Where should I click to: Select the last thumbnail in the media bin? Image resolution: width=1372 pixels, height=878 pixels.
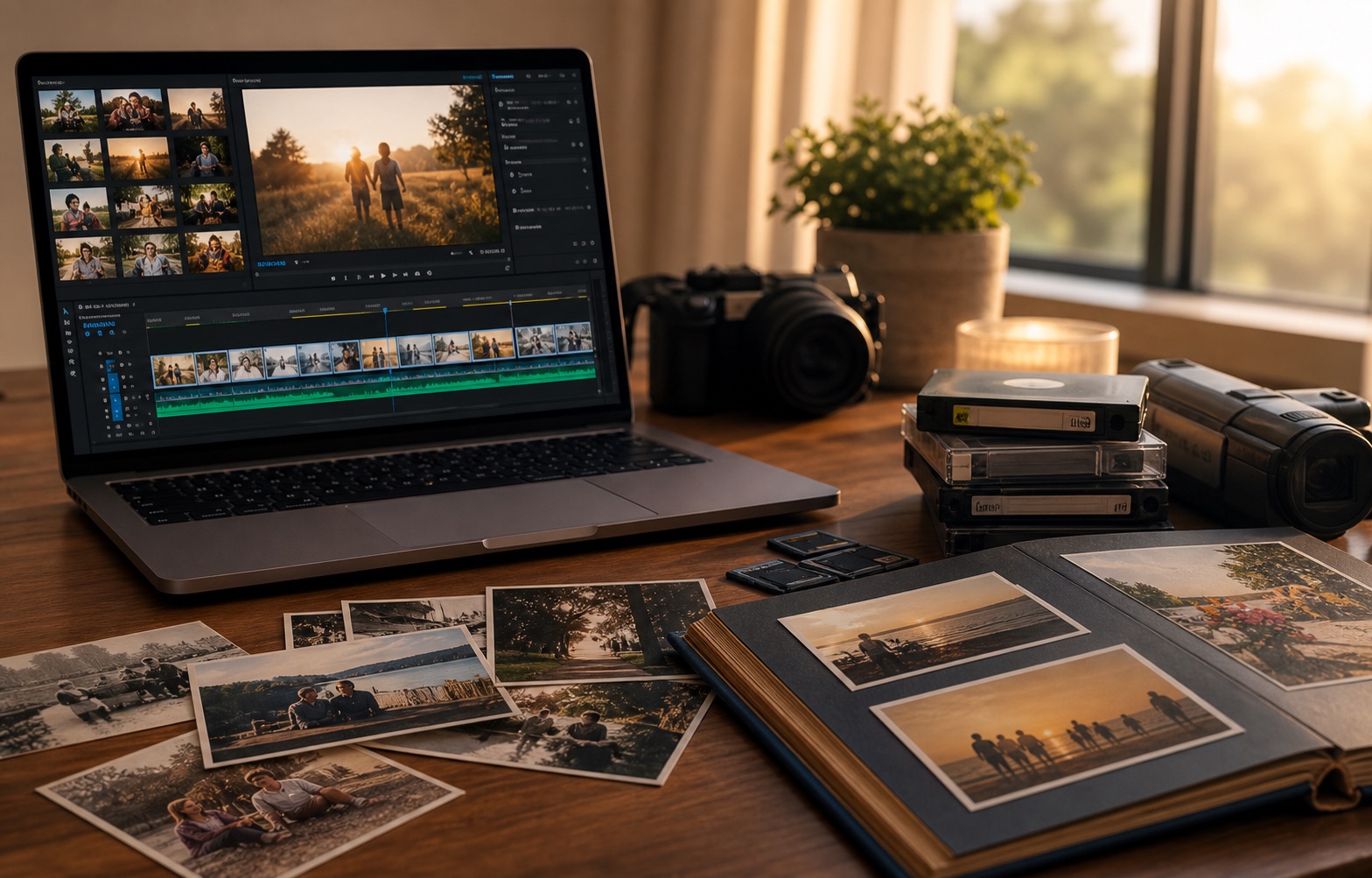pyautogui.click(x=215, y=251)
